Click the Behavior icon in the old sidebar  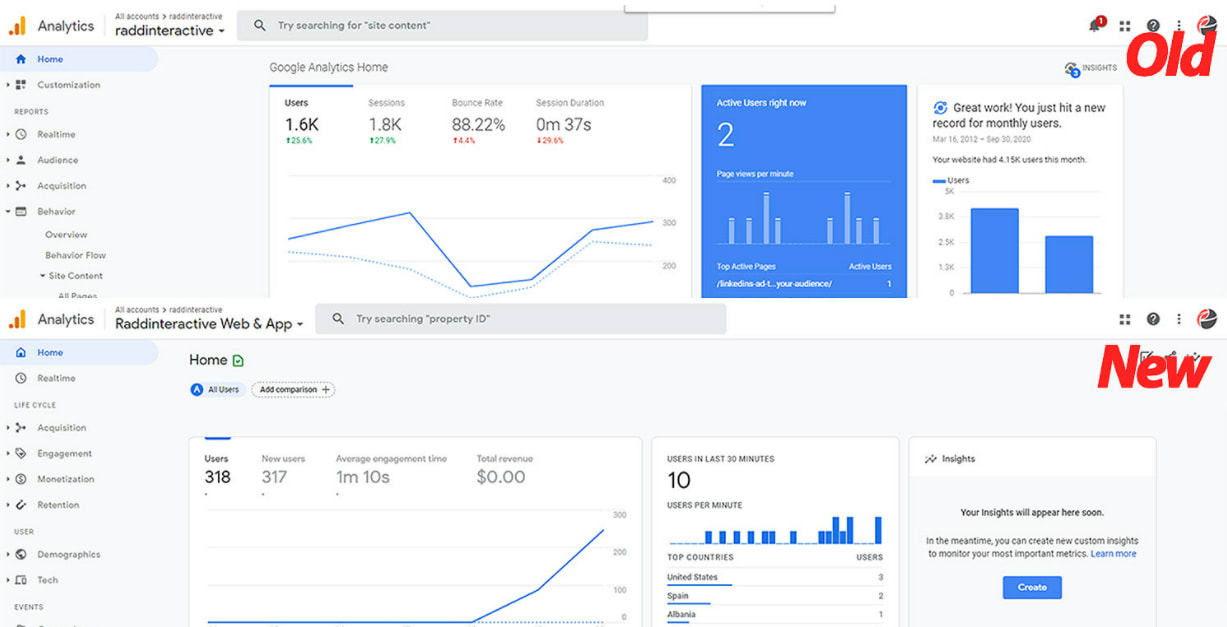[x=21, y=212]
